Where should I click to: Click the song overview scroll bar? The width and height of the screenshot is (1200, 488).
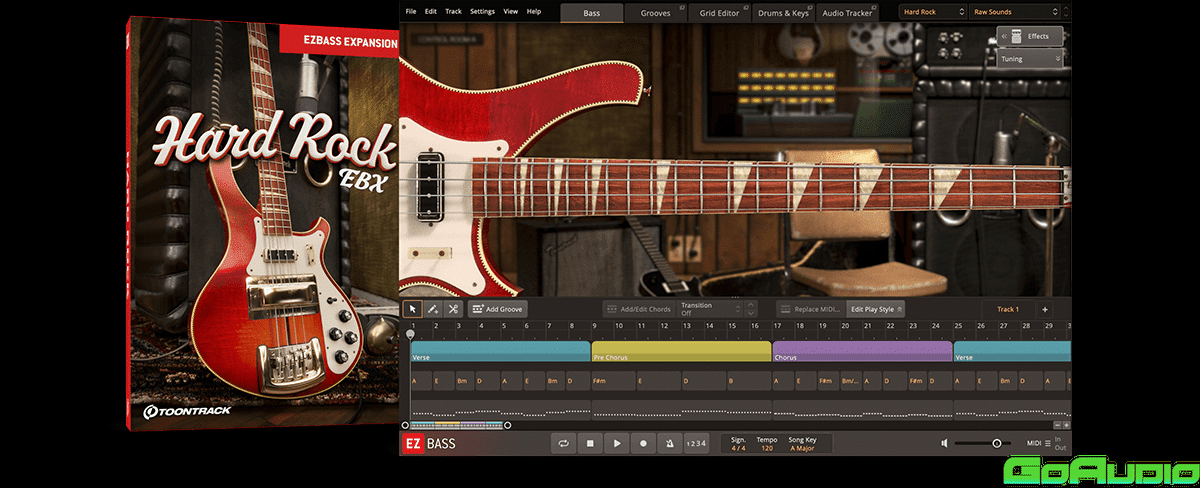[x=456, y=425]
